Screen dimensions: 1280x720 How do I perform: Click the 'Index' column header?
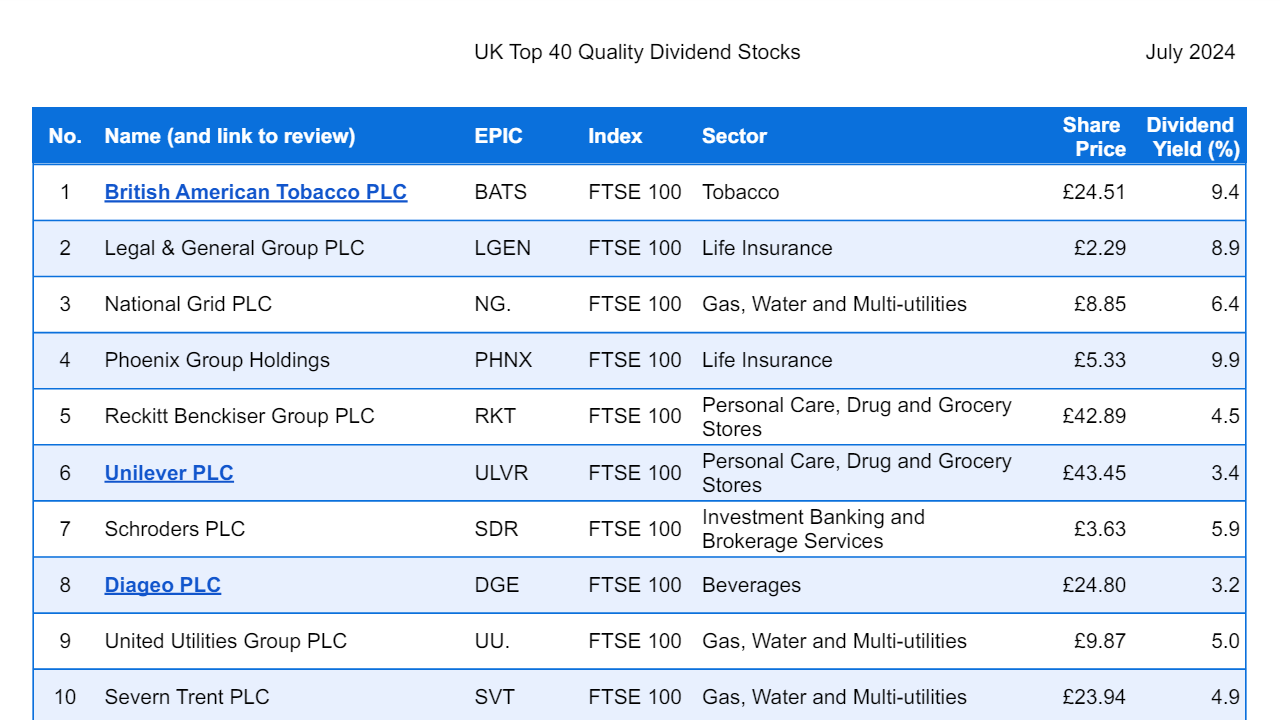615,136
